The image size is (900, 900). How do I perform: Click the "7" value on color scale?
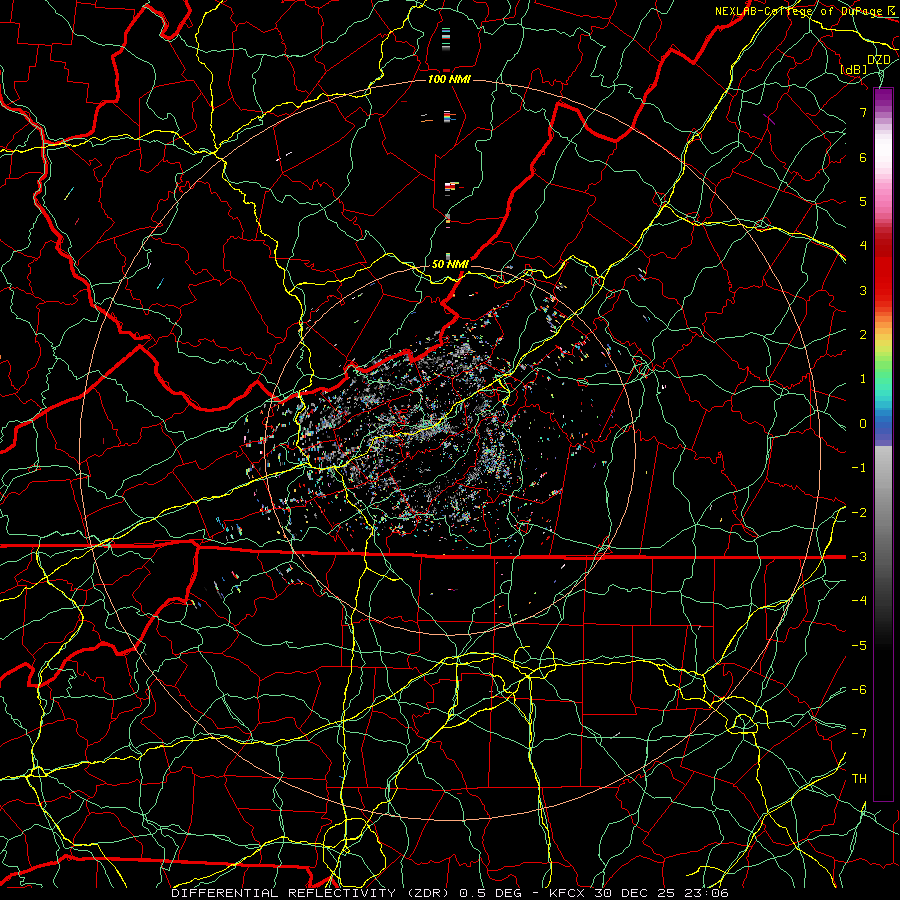coord(863,112)
